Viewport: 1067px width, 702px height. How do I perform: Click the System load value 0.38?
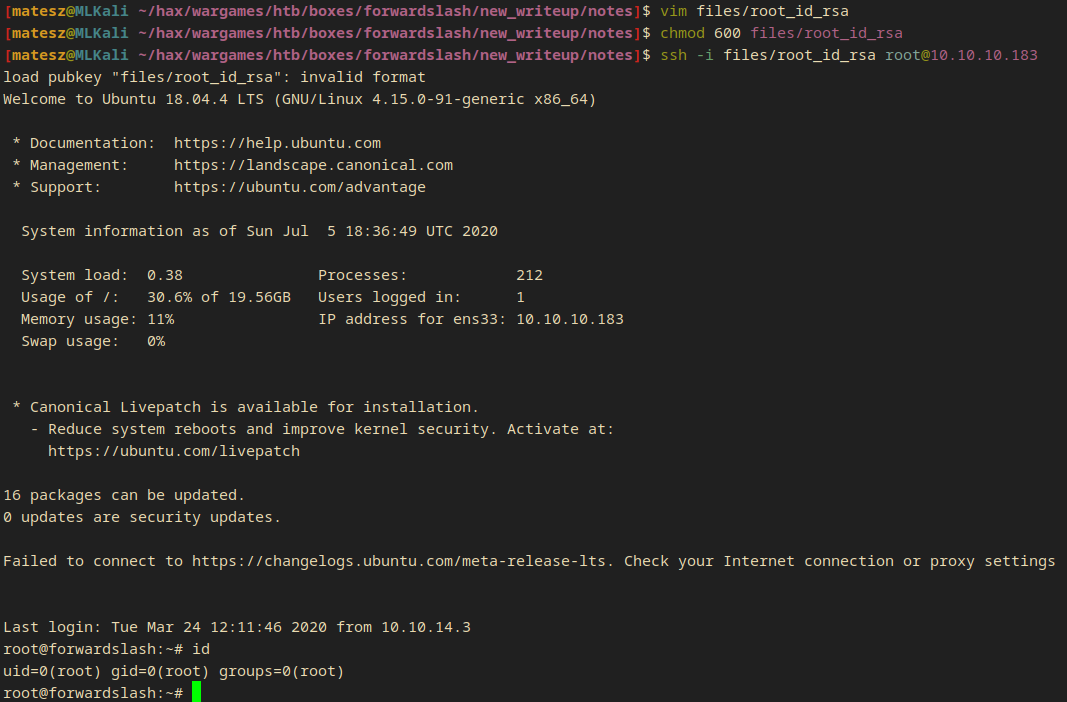[165, 275]
